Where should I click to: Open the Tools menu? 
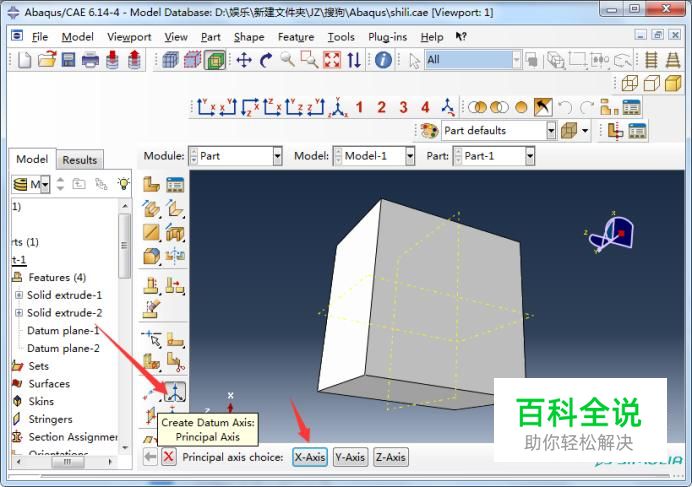[341, 37]
